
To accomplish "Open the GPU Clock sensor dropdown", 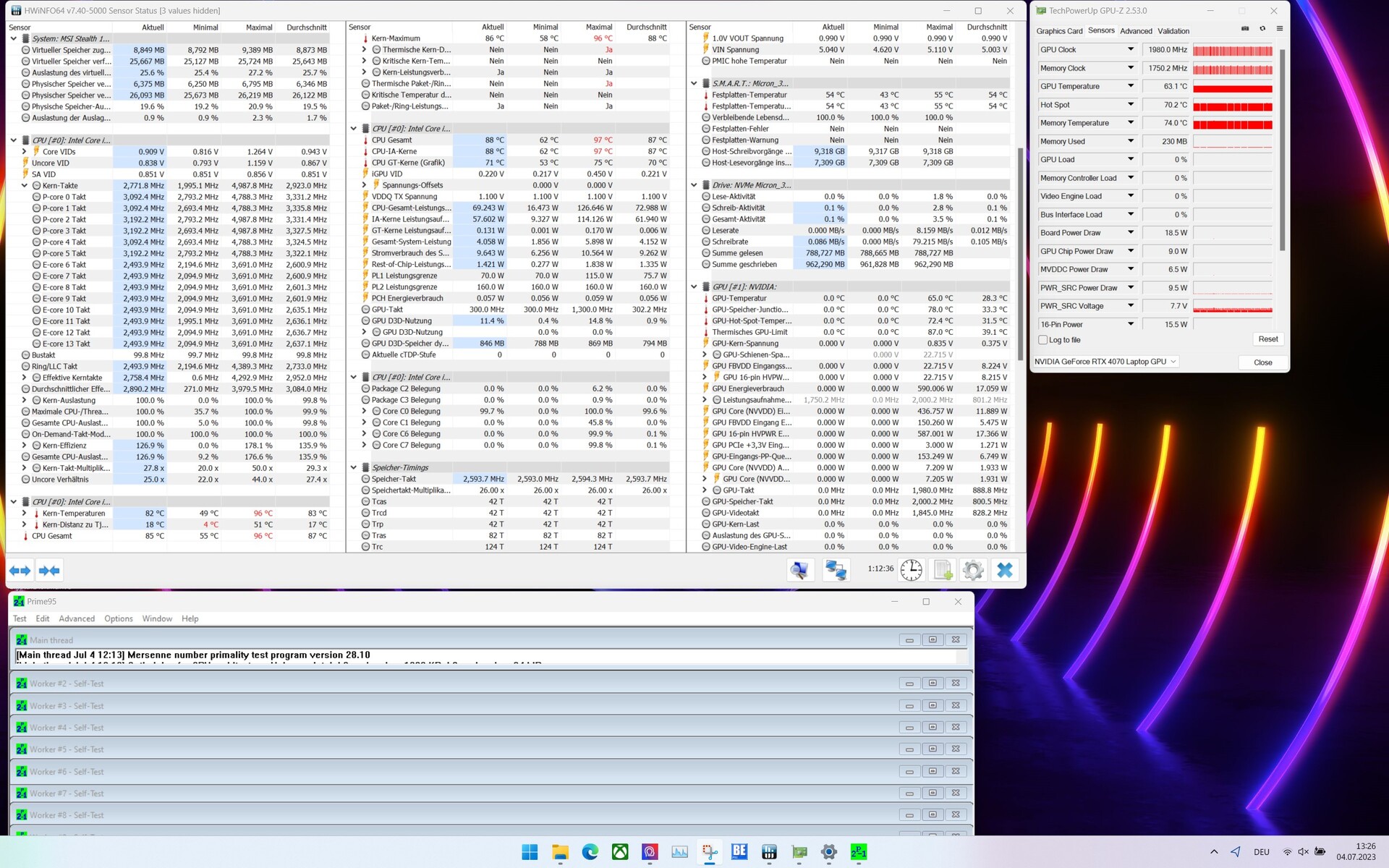I will tap(1130, 49).
